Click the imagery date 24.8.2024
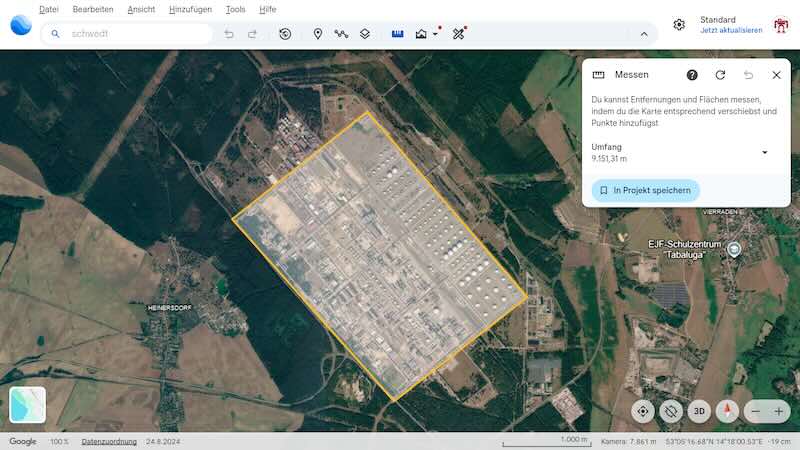This screenshot has height=450, width=800. 163,441
